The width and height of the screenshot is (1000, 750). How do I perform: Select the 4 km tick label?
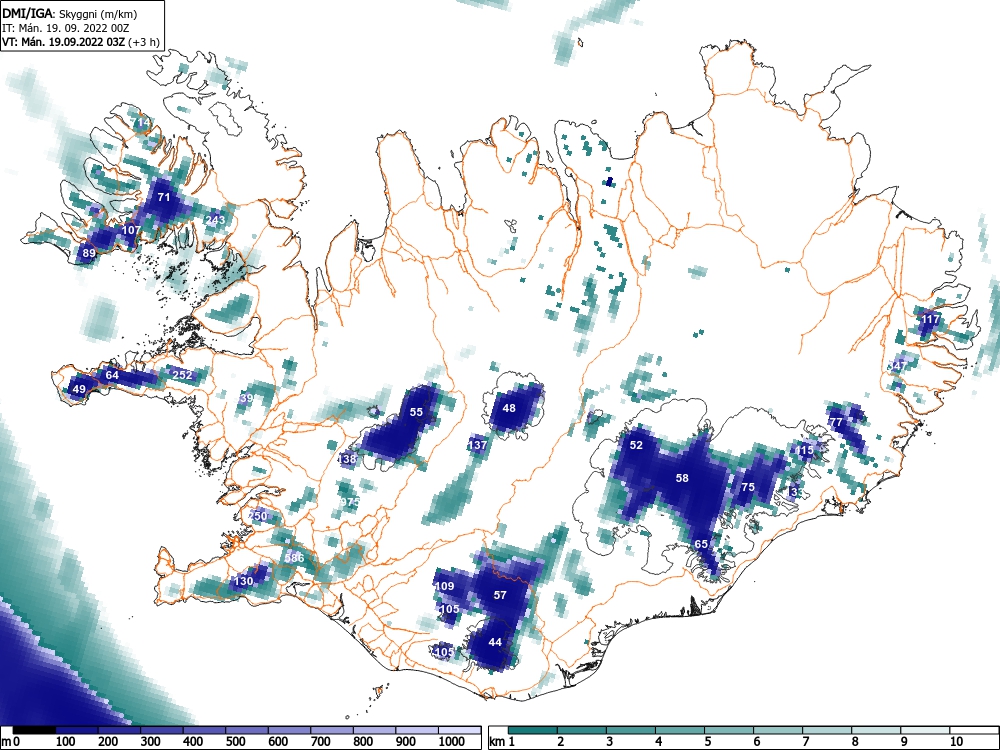[658, 742]
